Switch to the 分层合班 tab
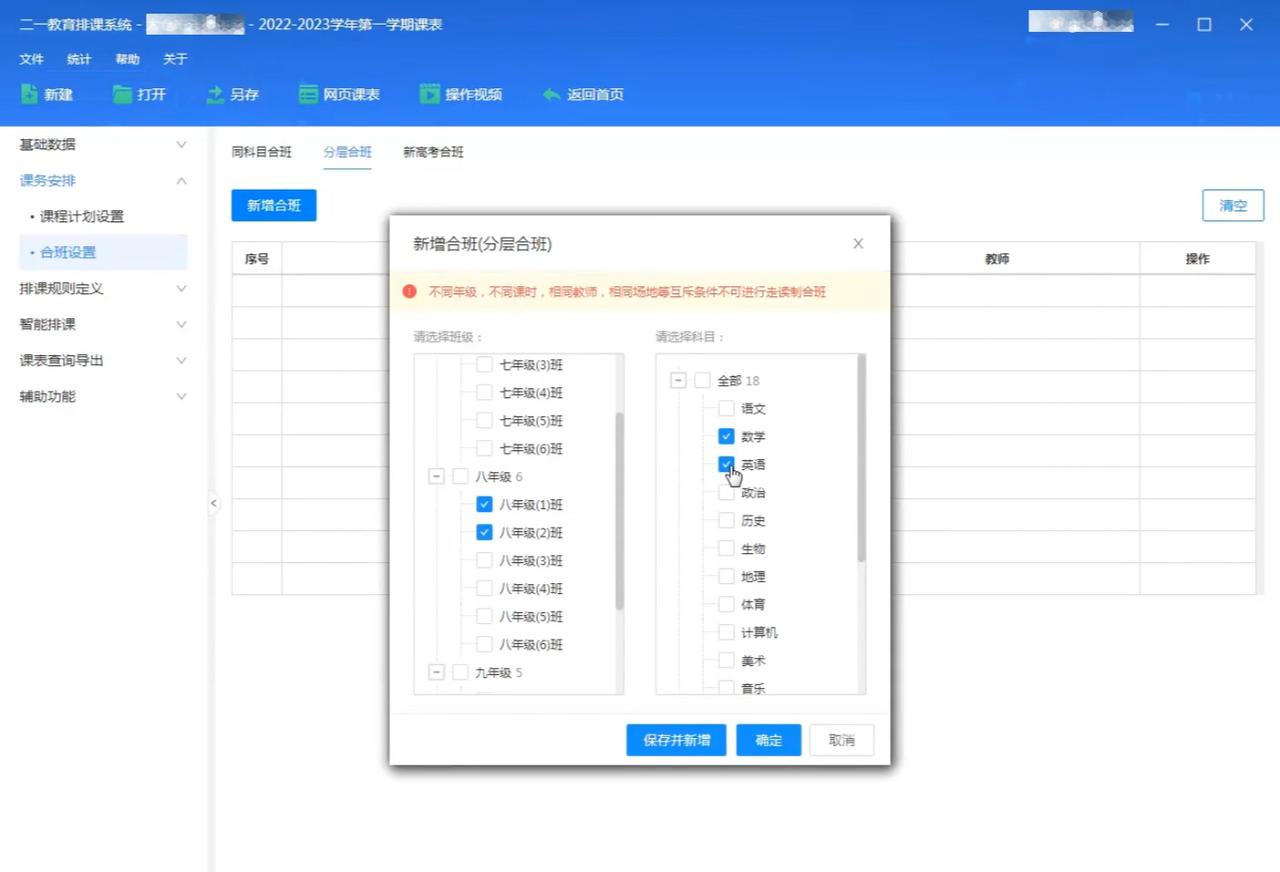This screenshot has height=872, width=1280. coord(347,152)
